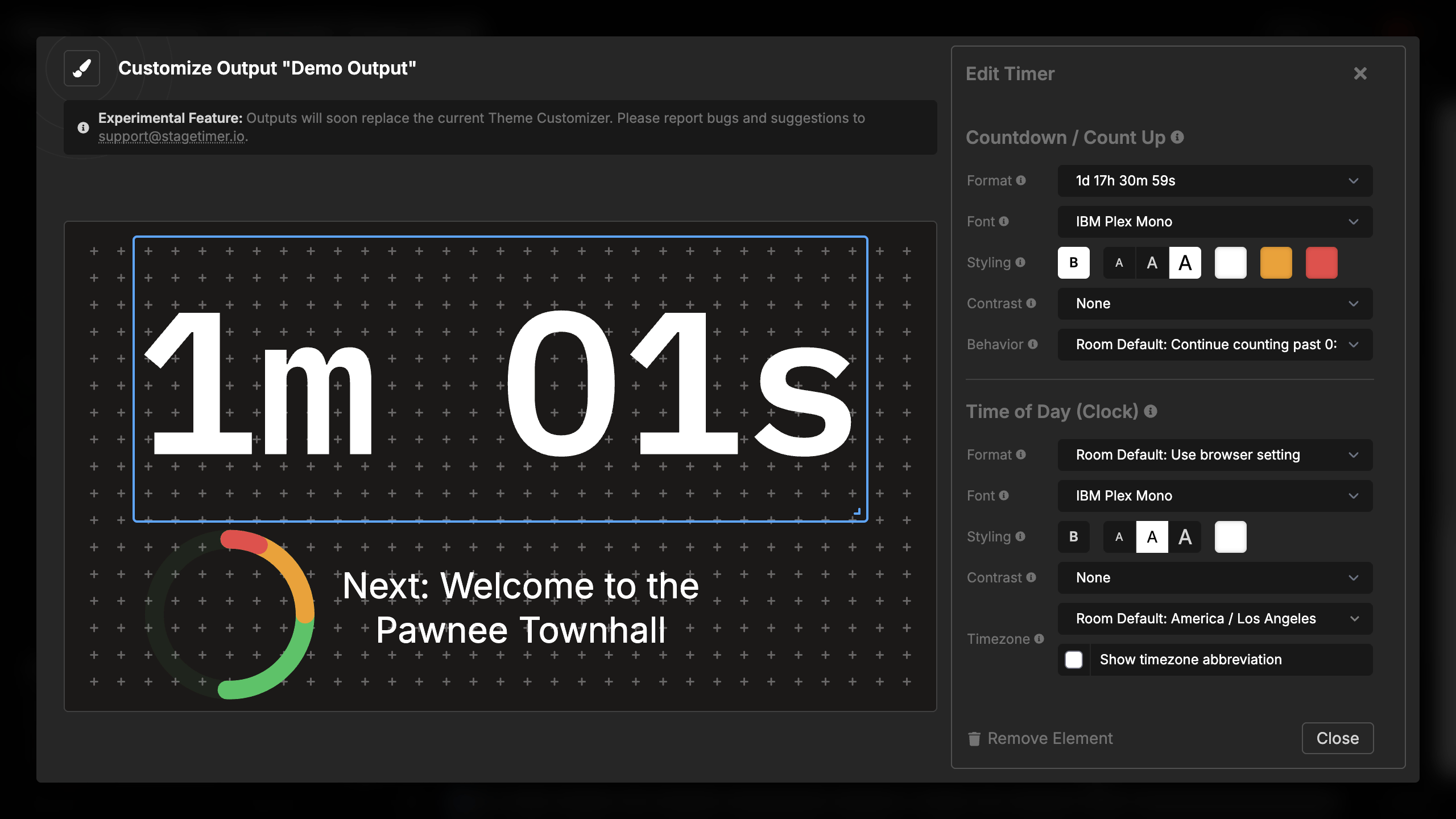
Task: Click the Countdown / Count Up info icon
Action: point(1178,137)
